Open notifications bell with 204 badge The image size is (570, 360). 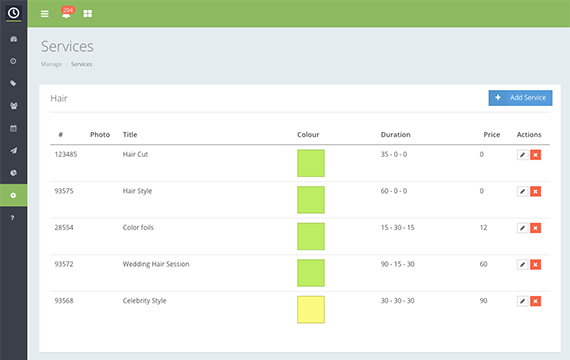67,12
